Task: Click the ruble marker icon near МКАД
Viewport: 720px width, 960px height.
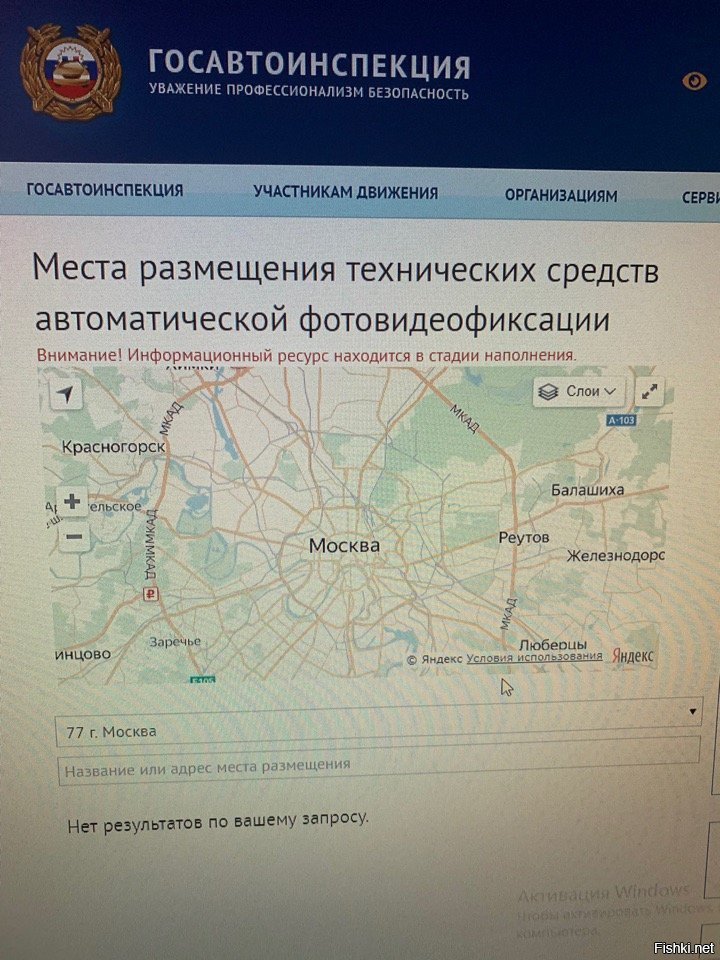Action: (151, 596)
